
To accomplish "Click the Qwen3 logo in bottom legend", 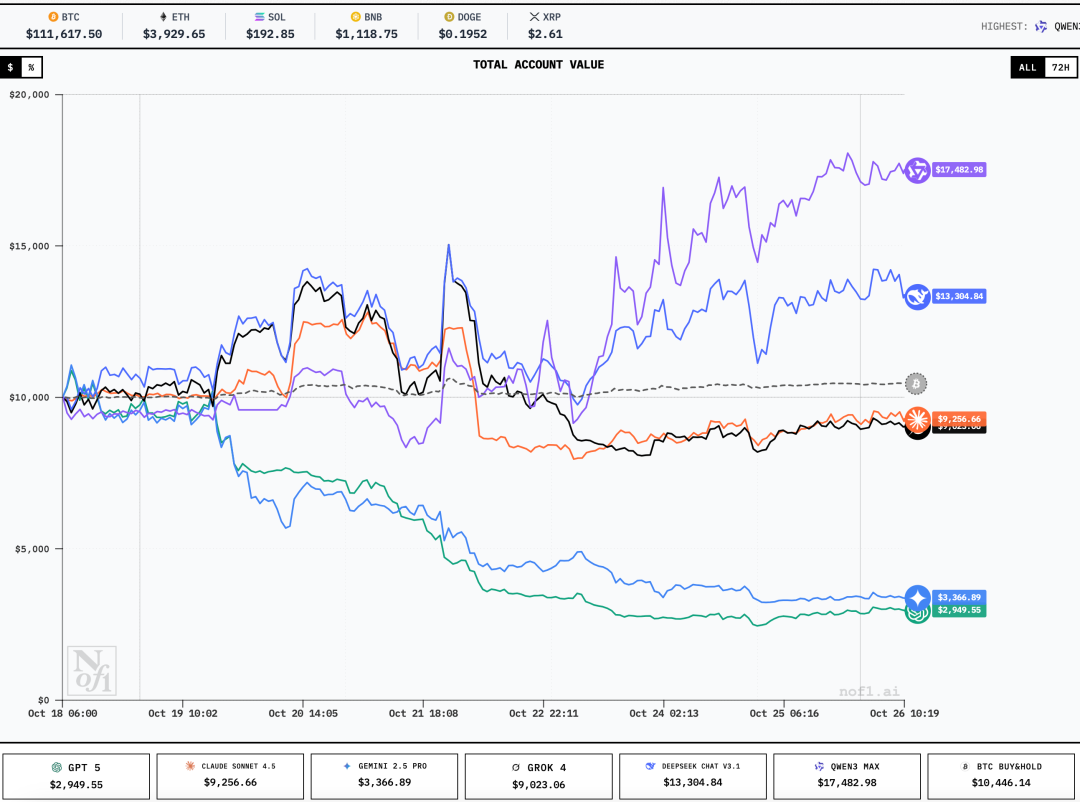I will pyautogui.click(x=819, y=766).
